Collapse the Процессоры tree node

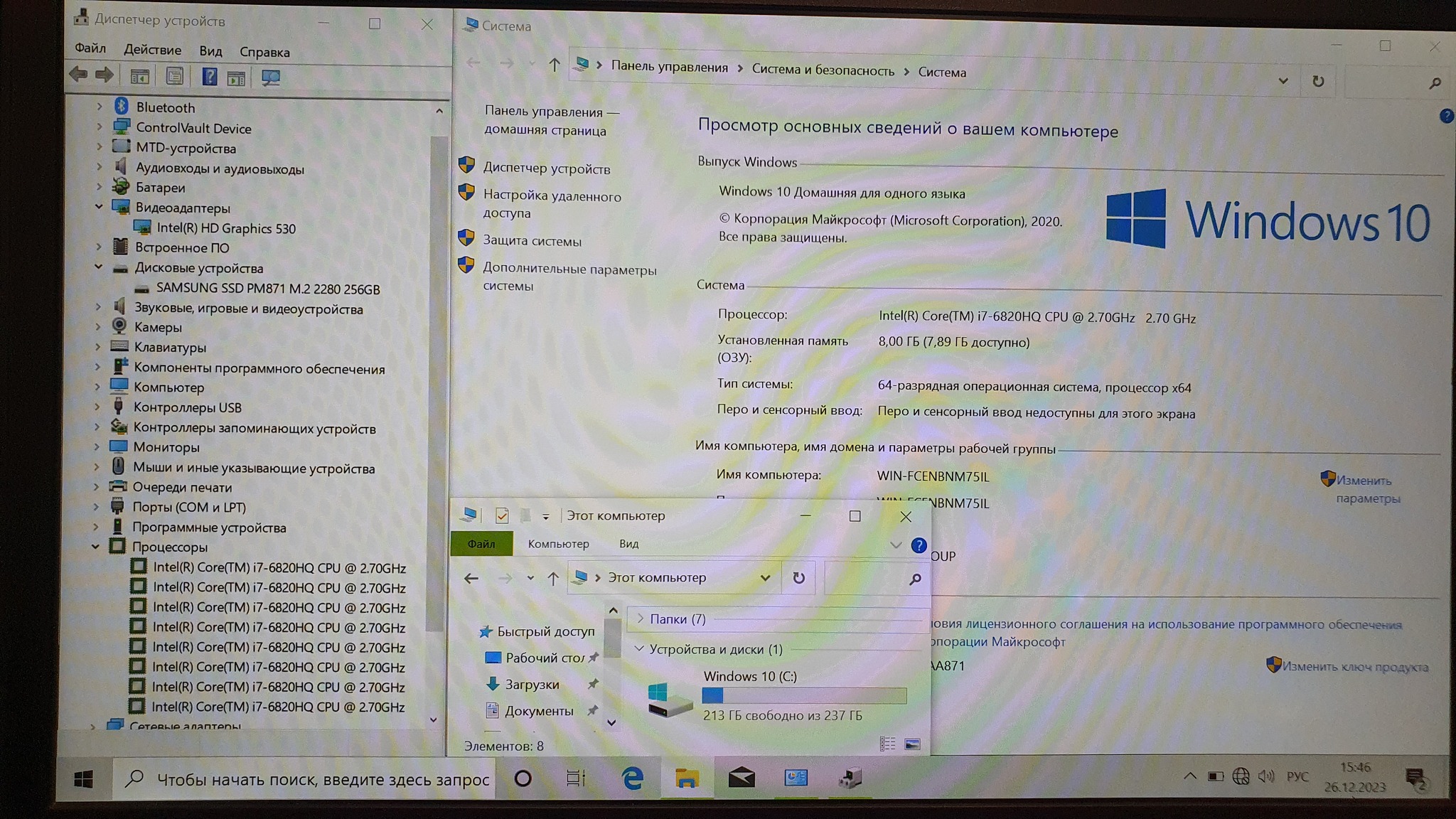pos(95,547)
